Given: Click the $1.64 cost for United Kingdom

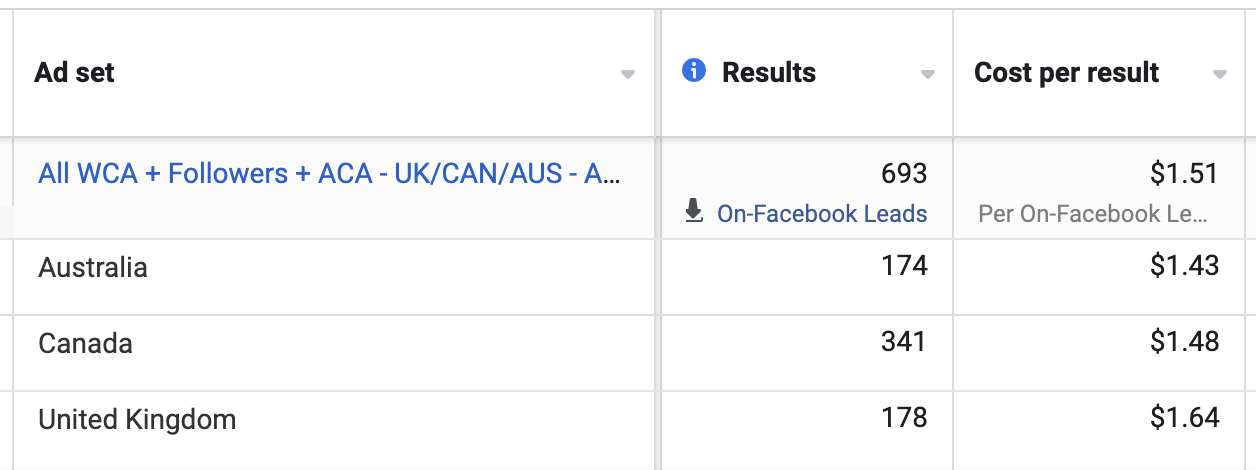Looking at the screenshot, I should pos(1184,417).
